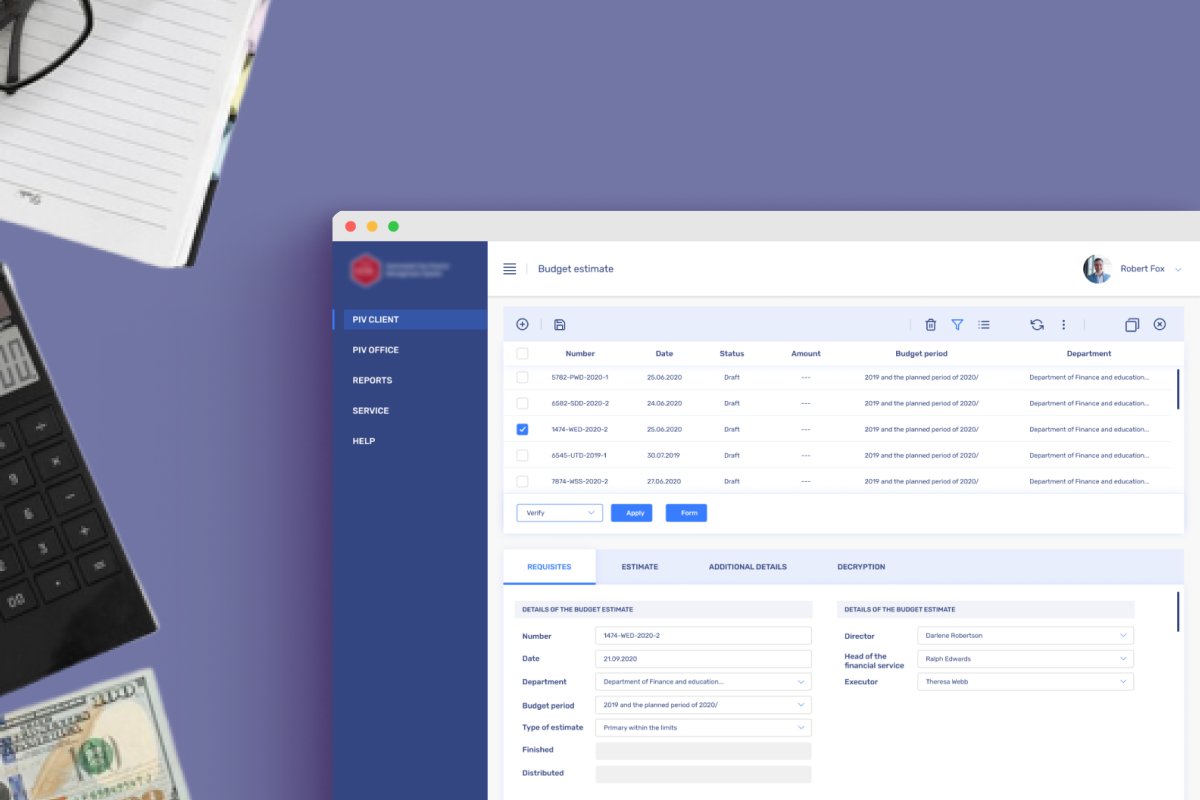Click the red hexagon app logo
Screen dimensions: 1200x800
(x=366, y=269)
